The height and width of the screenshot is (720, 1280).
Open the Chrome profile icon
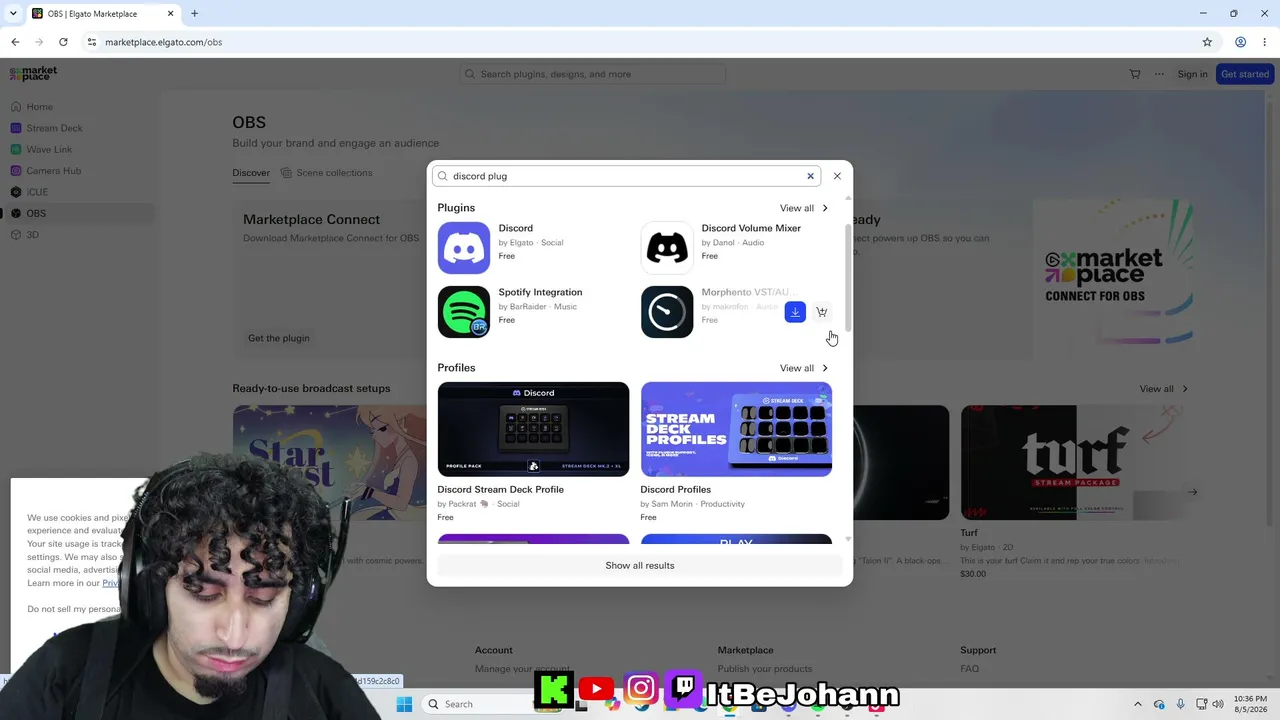point(1240,42)
